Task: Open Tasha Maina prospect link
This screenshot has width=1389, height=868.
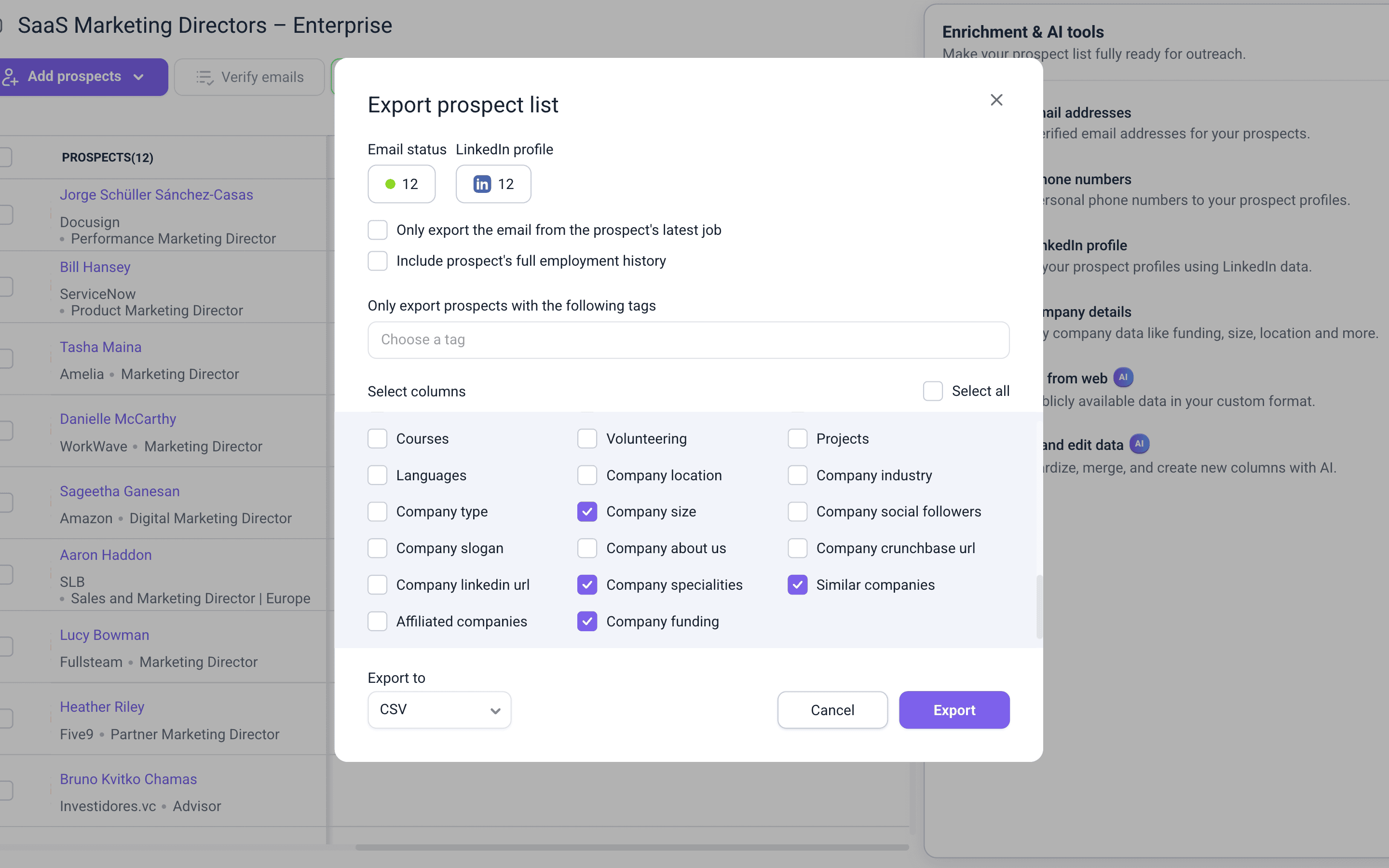Action: pos(100,347)
